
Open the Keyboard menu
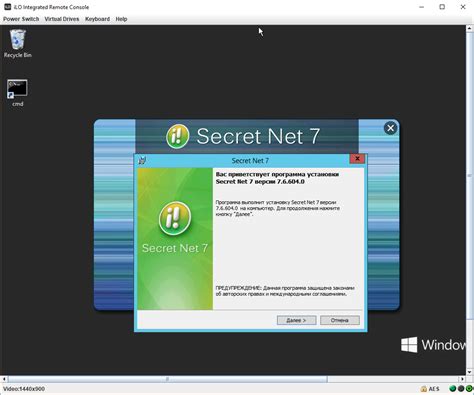[x=97, y=19]
